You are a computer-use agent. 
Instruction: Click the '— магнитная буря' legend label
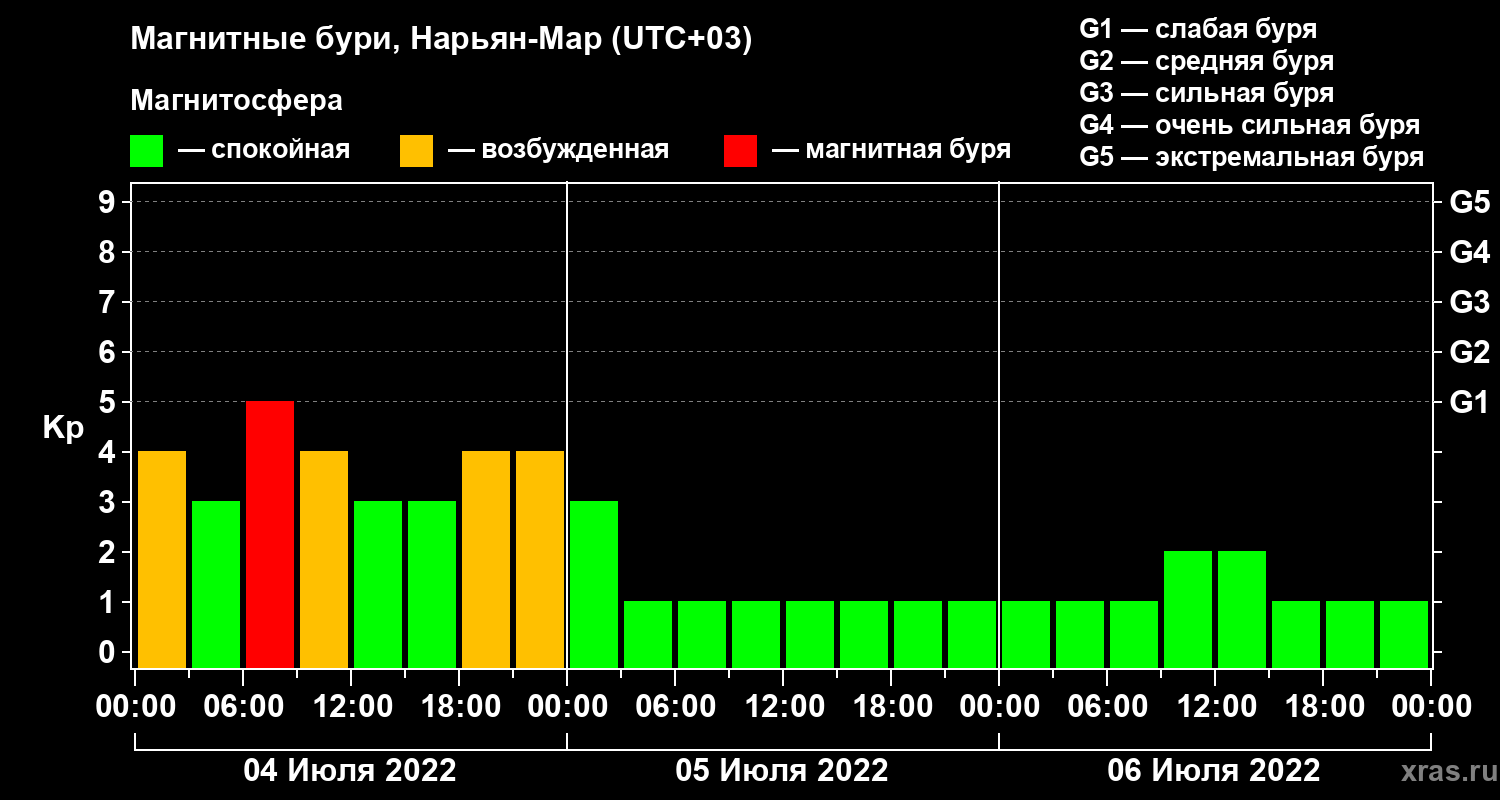pos(892,150)
